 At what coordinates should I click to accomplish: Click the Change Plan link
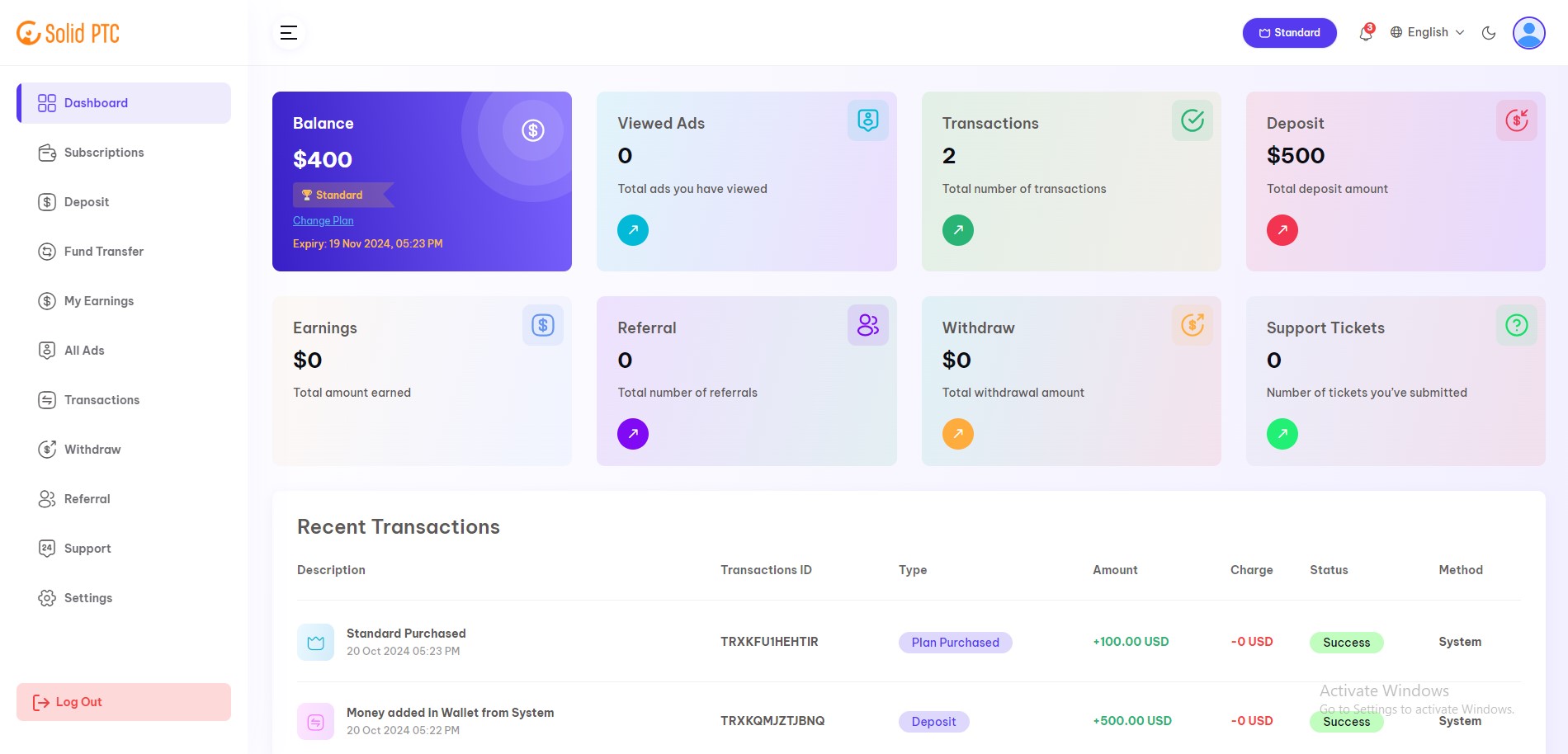tap(323, 220)
